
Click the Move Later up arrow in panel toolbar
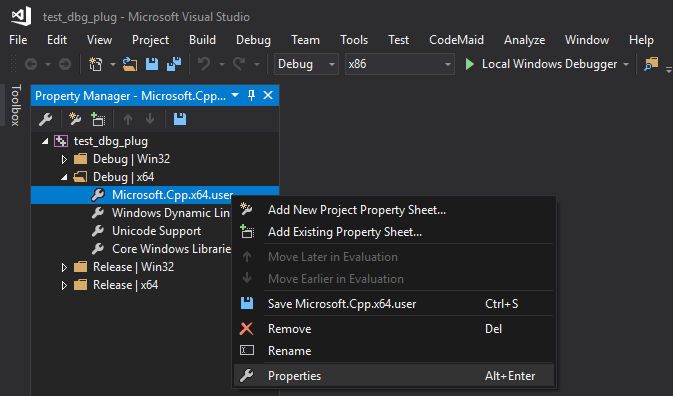(127, 119)
